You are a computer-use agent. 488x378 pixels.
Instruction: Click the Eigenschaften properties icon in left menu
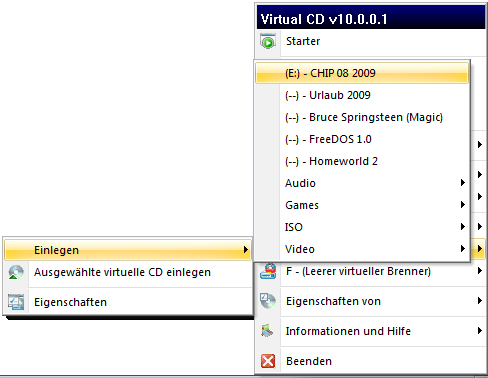(16, 302)
